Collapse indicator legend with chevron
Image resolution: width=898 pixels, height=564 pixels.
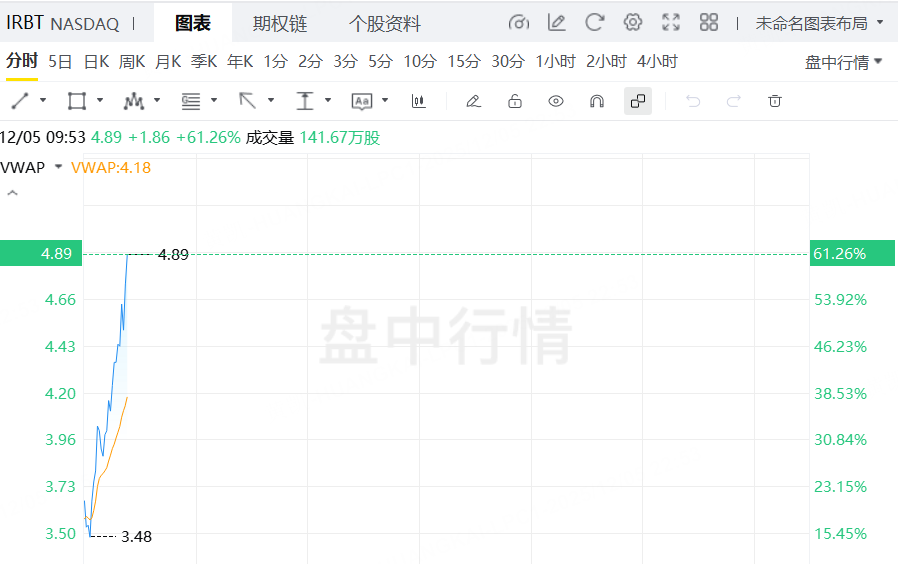click(x=12, y=194)
